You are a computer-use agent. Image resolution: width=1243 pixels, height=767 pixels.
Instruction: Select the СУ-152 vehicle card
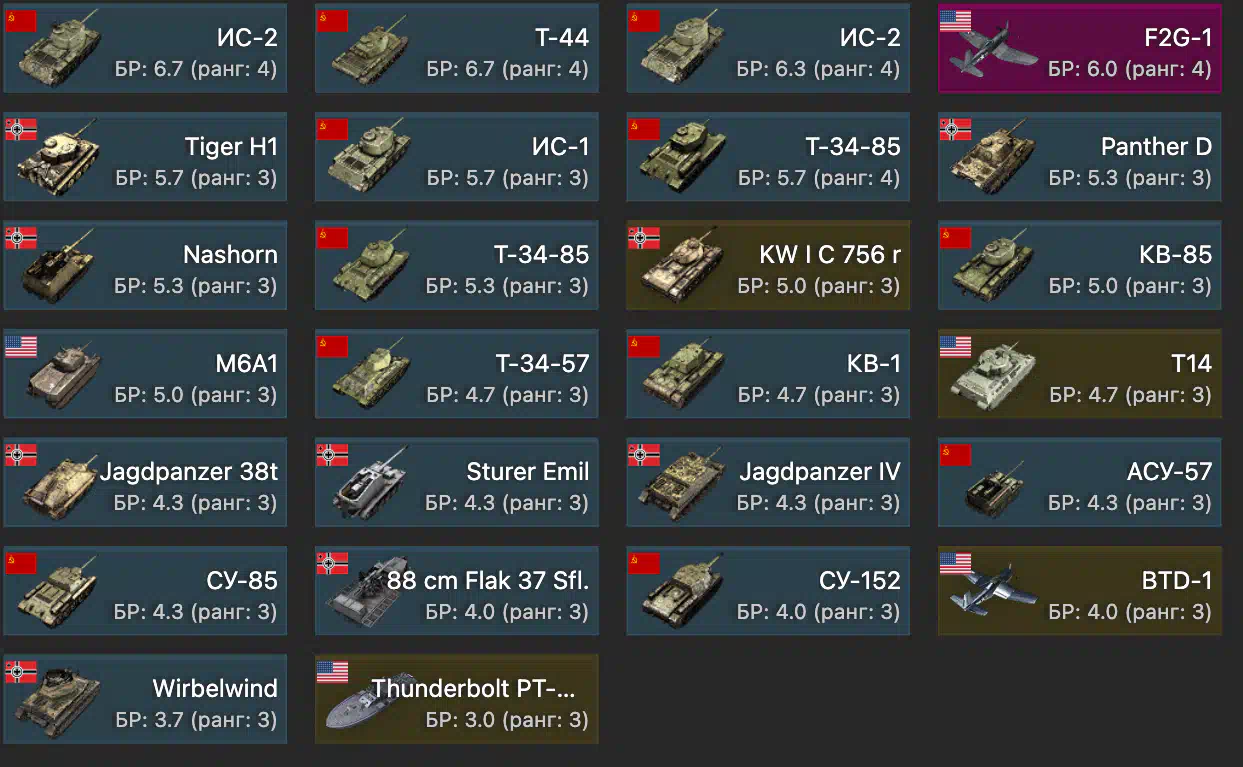pos(769,591)
